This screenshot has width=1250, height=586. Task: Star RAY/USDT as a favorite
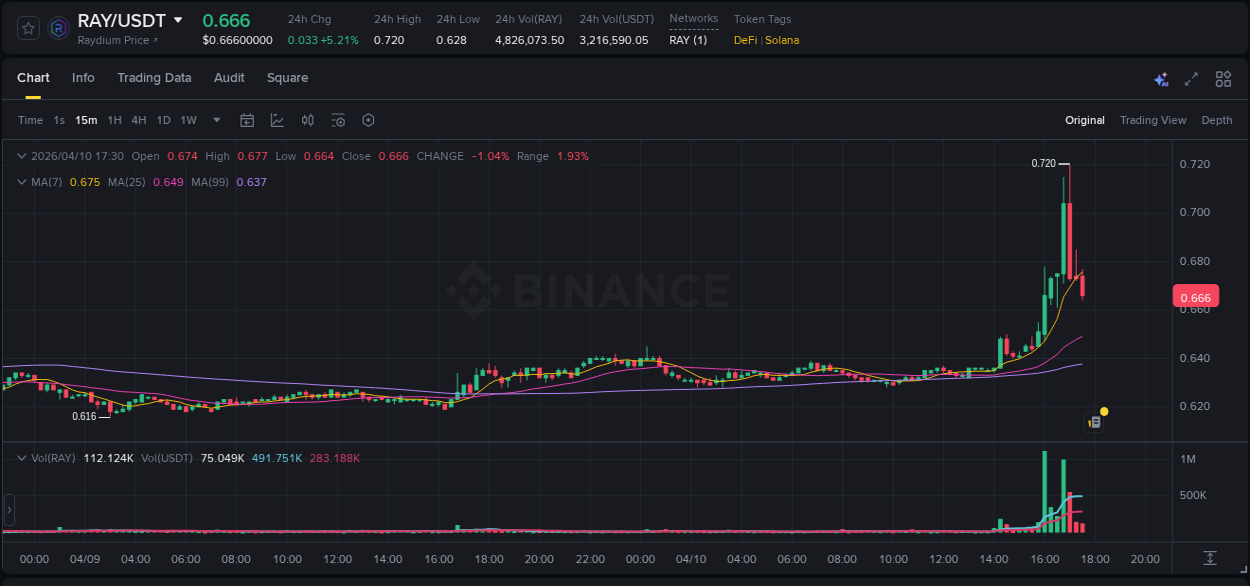pyautogui.click(x=27, y=27)
